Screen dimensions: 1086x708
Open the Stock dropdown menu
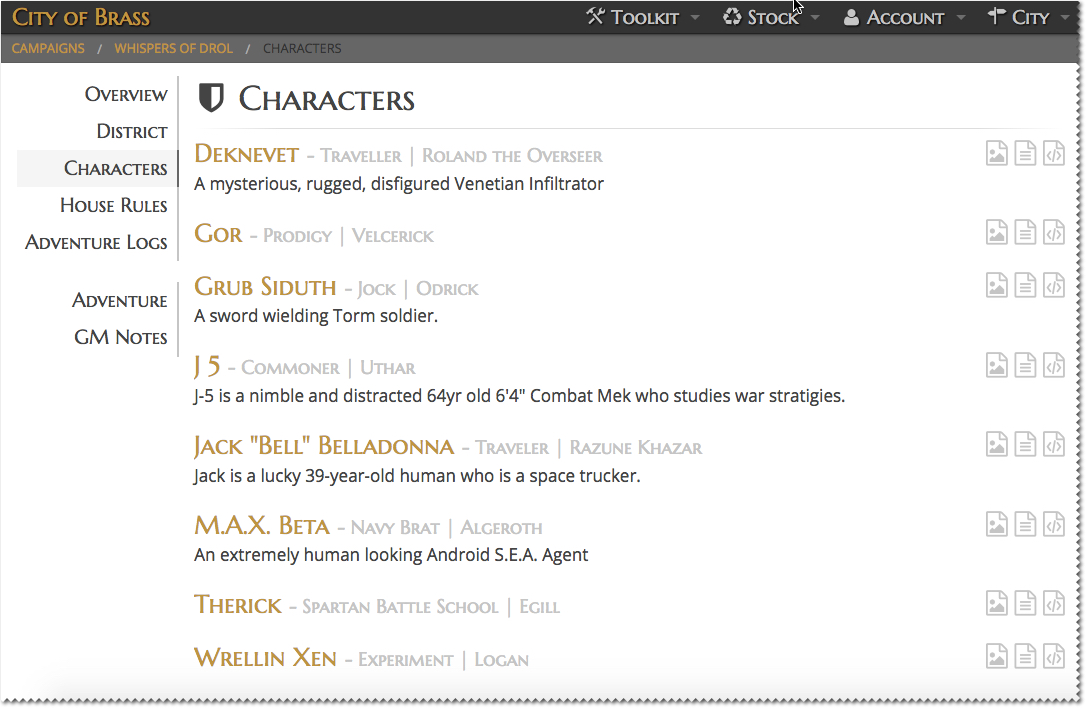[771, 17]
